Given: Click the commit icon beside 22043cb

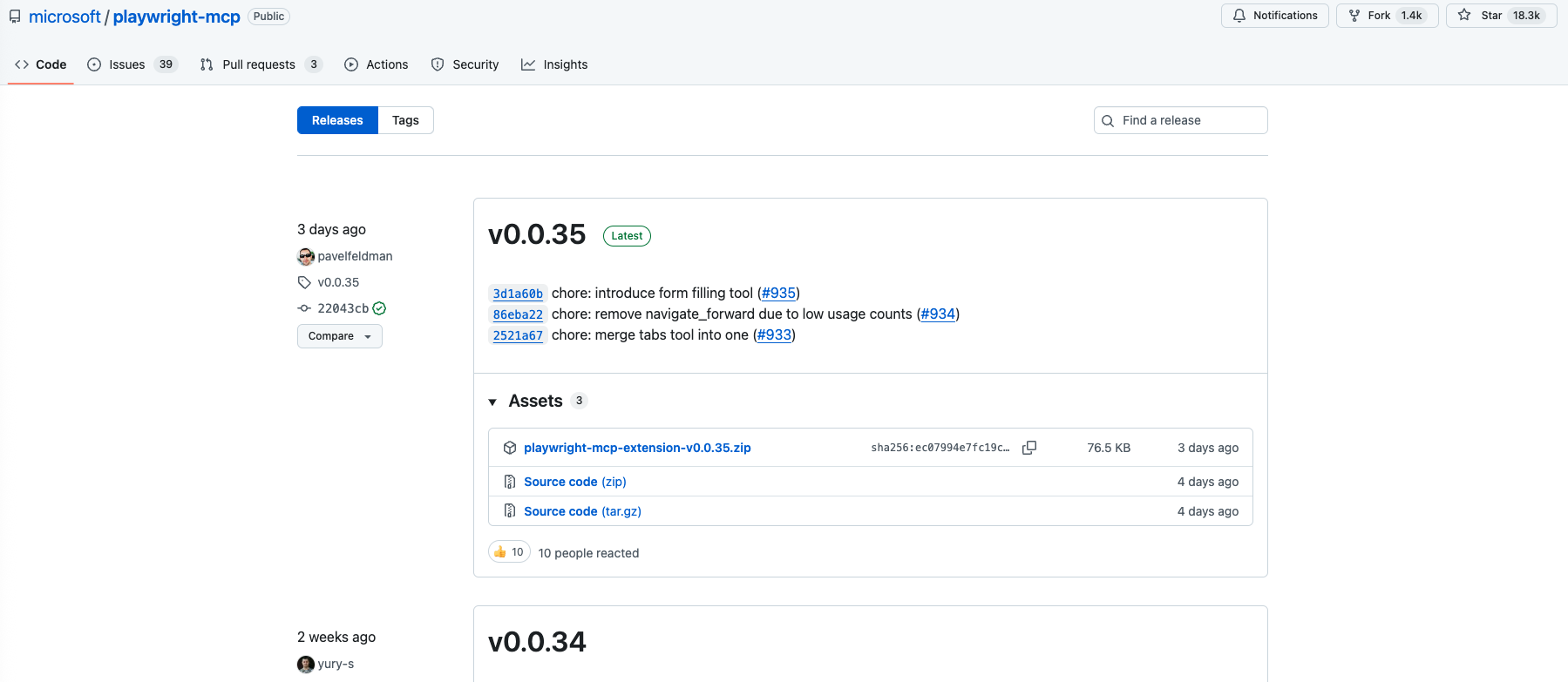Looking at the screenshot, I should (x=304, y=308).
